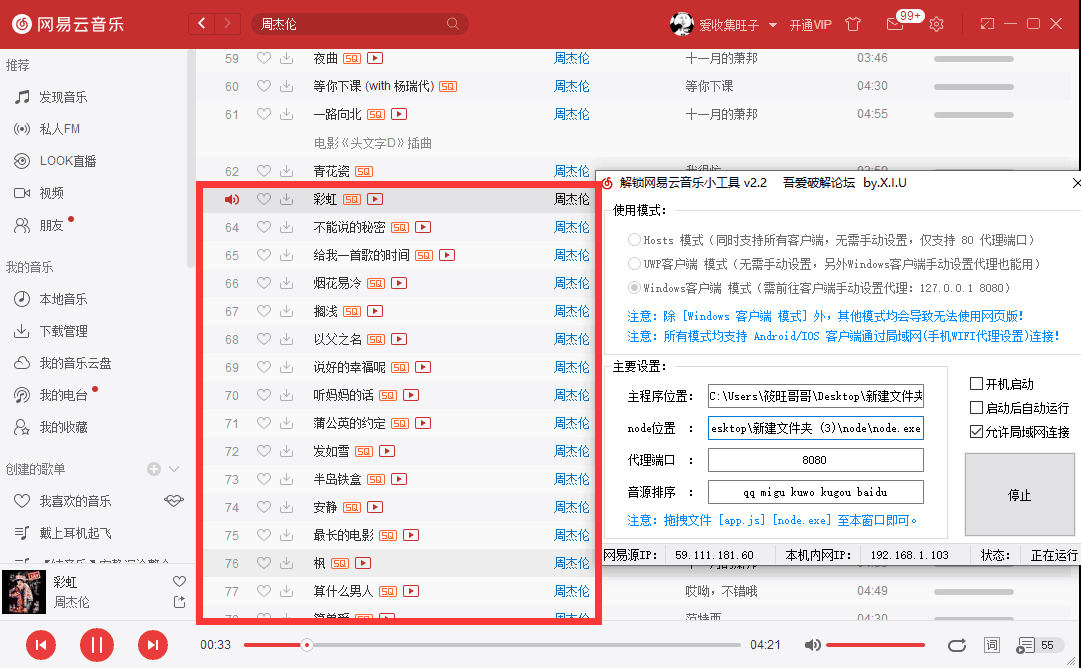Click the 代理端口 field showing 8080

tap(816, 460)
